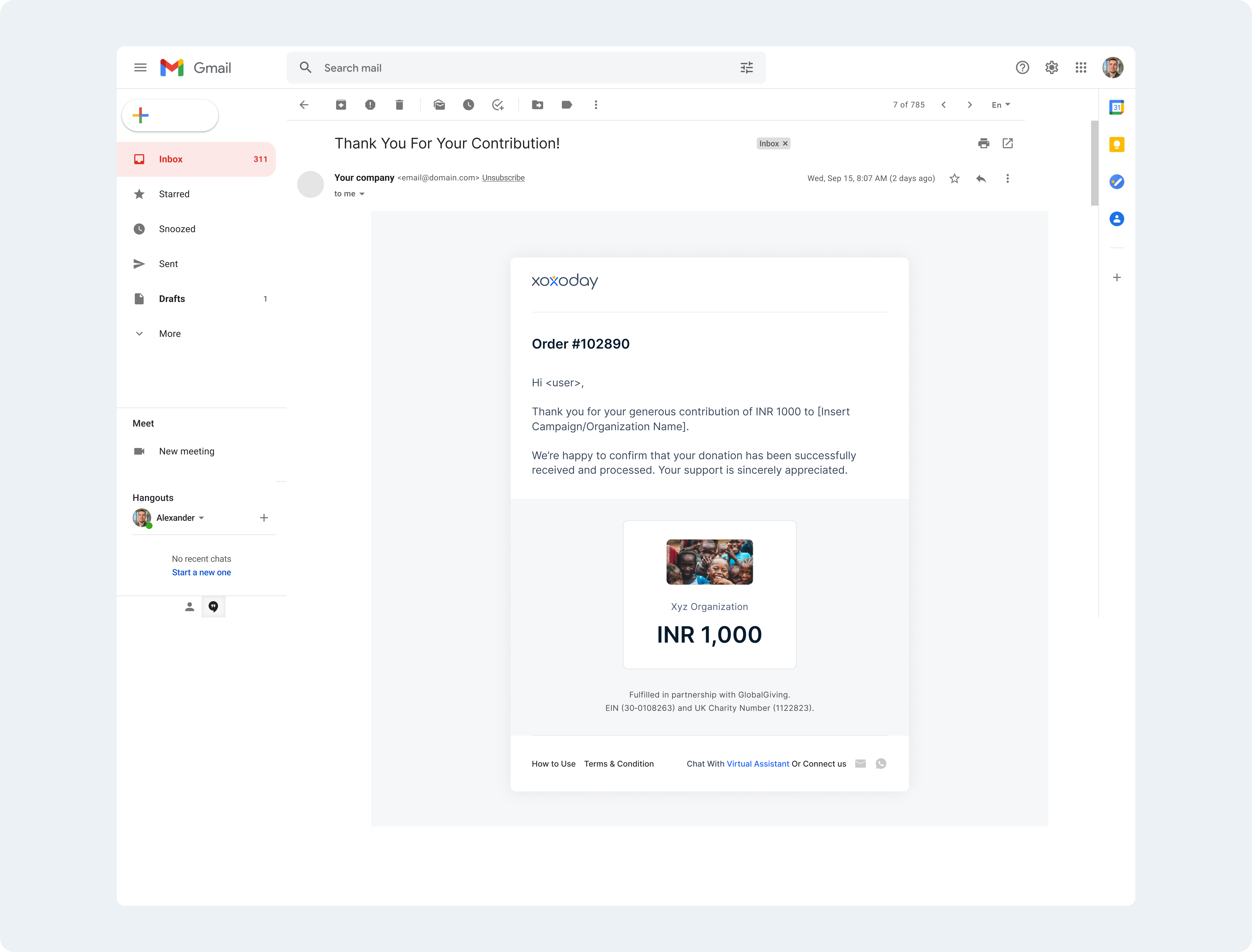The image size is (1252, 952).
Task: Click the 'INR 1,000' amount
Action: coord(709,635)
